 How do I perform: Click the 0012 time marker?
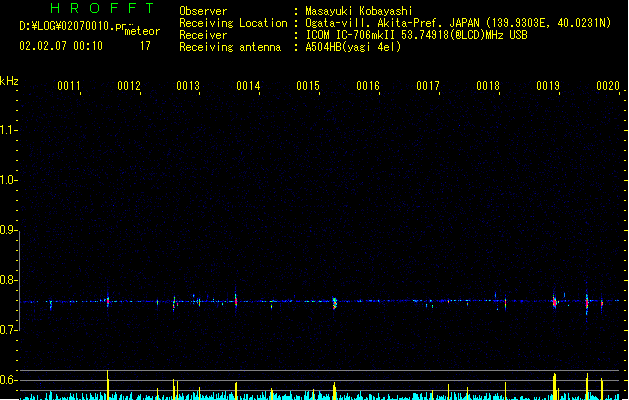129,86
